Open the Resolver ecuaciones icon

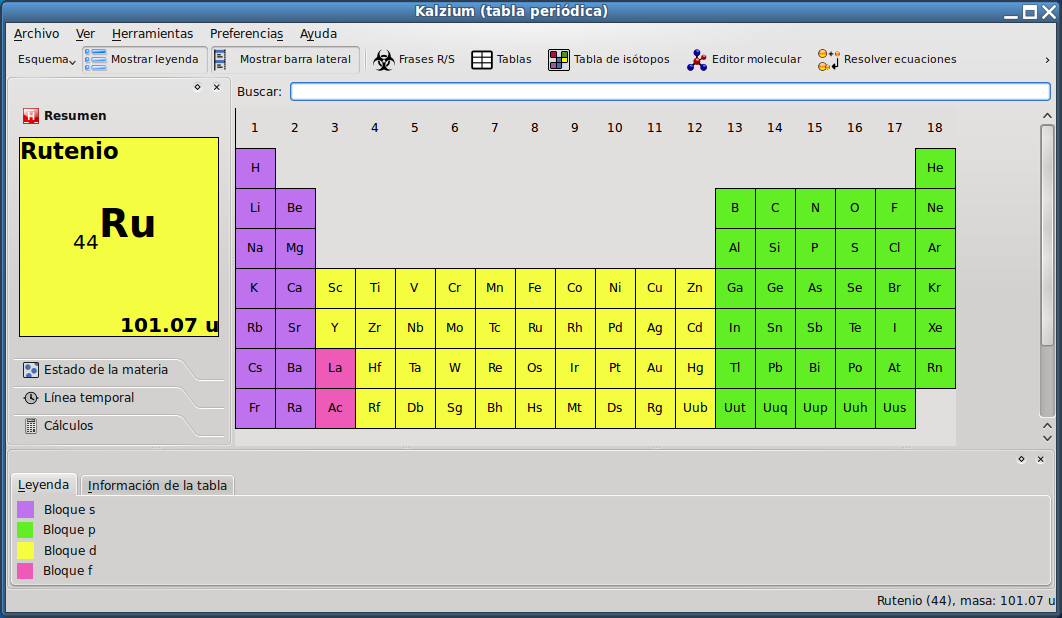click(828, 60)
